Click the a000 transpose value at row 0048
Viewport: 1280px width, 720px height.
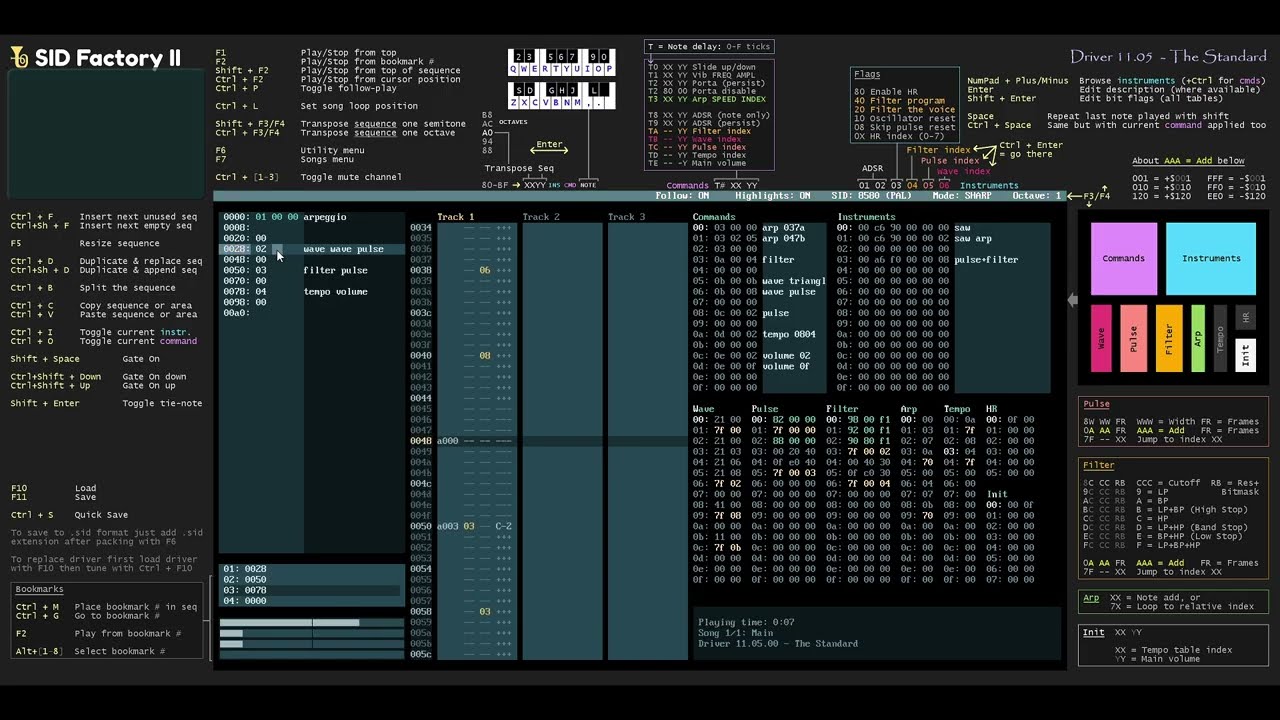[447, 441]
